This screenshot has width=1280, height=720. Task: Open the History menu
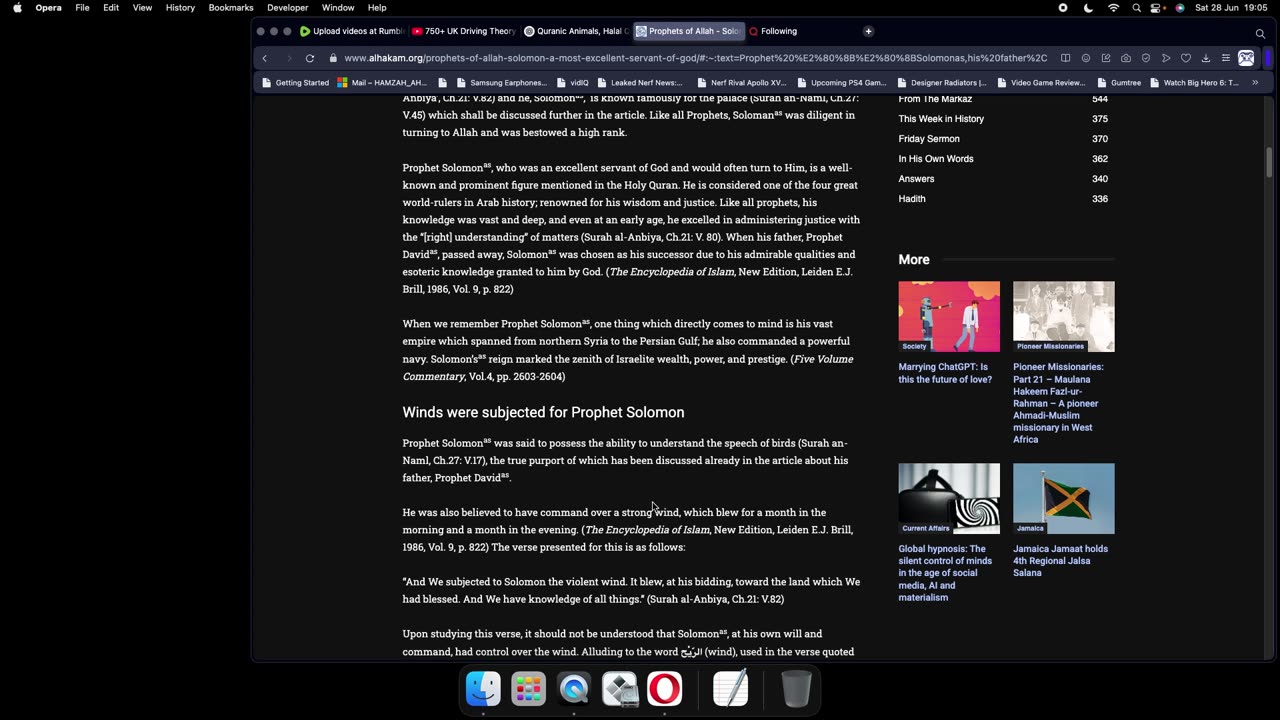[x=180, y=7]
